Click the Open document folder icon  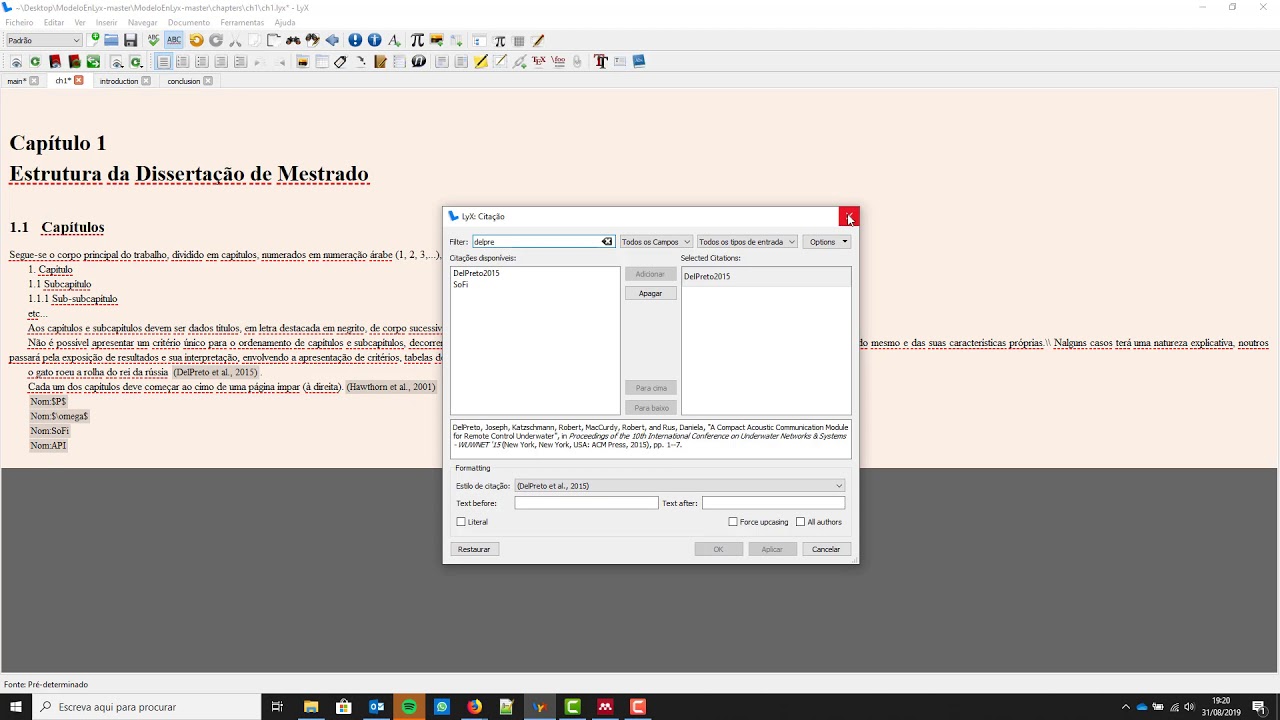pos(111,40)
